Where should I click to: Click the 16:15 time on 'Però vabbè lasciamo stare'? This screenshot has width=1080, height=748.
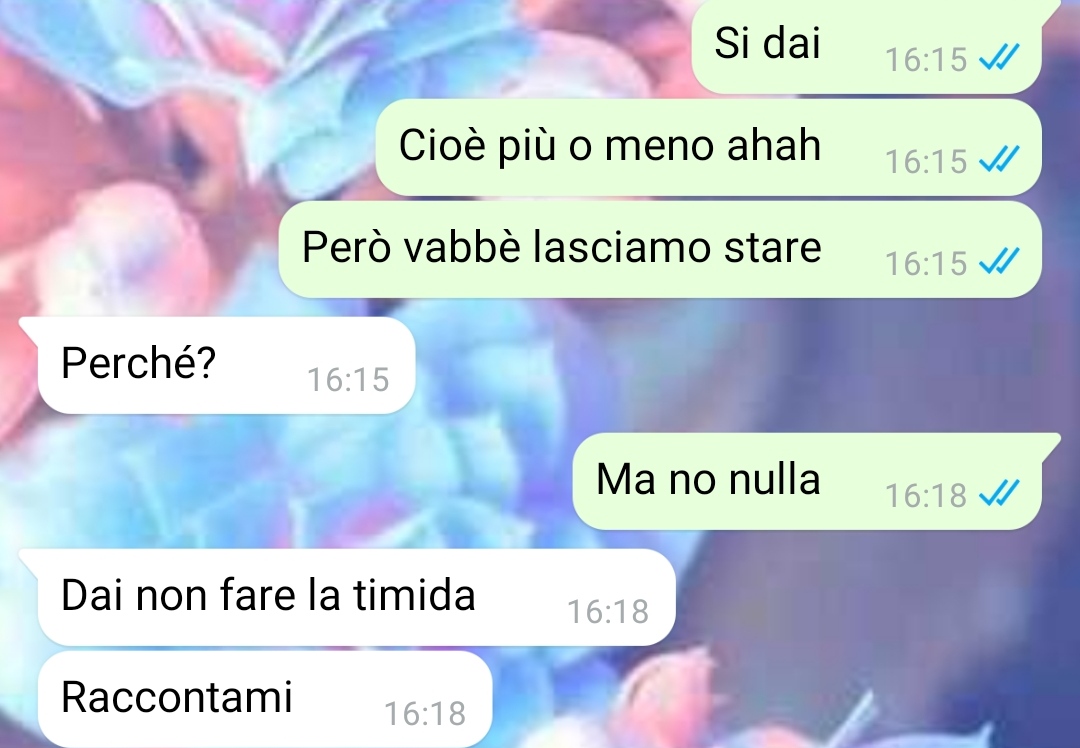926,263
